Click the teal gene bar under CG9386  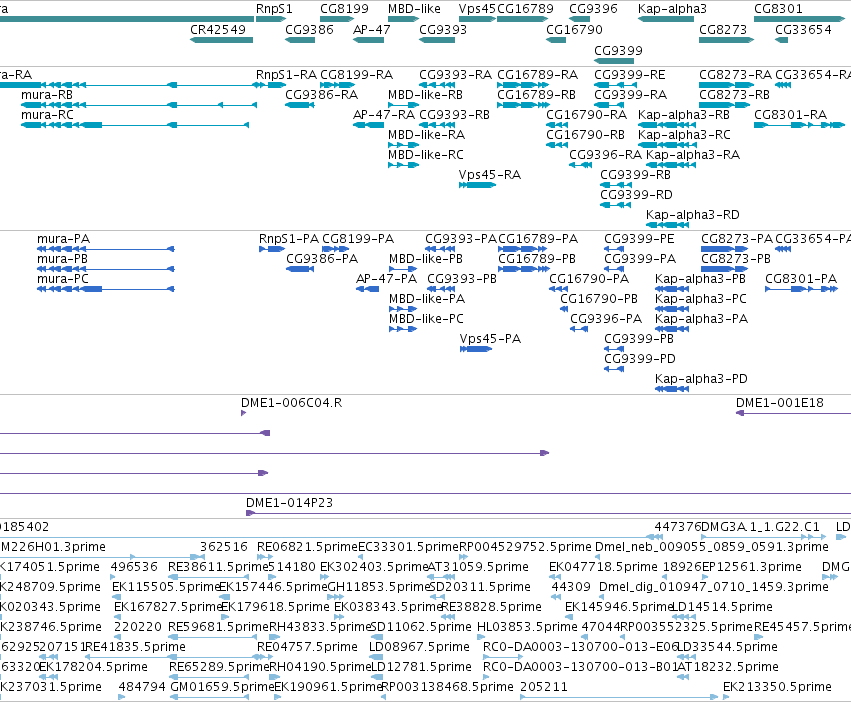point(300,40)
